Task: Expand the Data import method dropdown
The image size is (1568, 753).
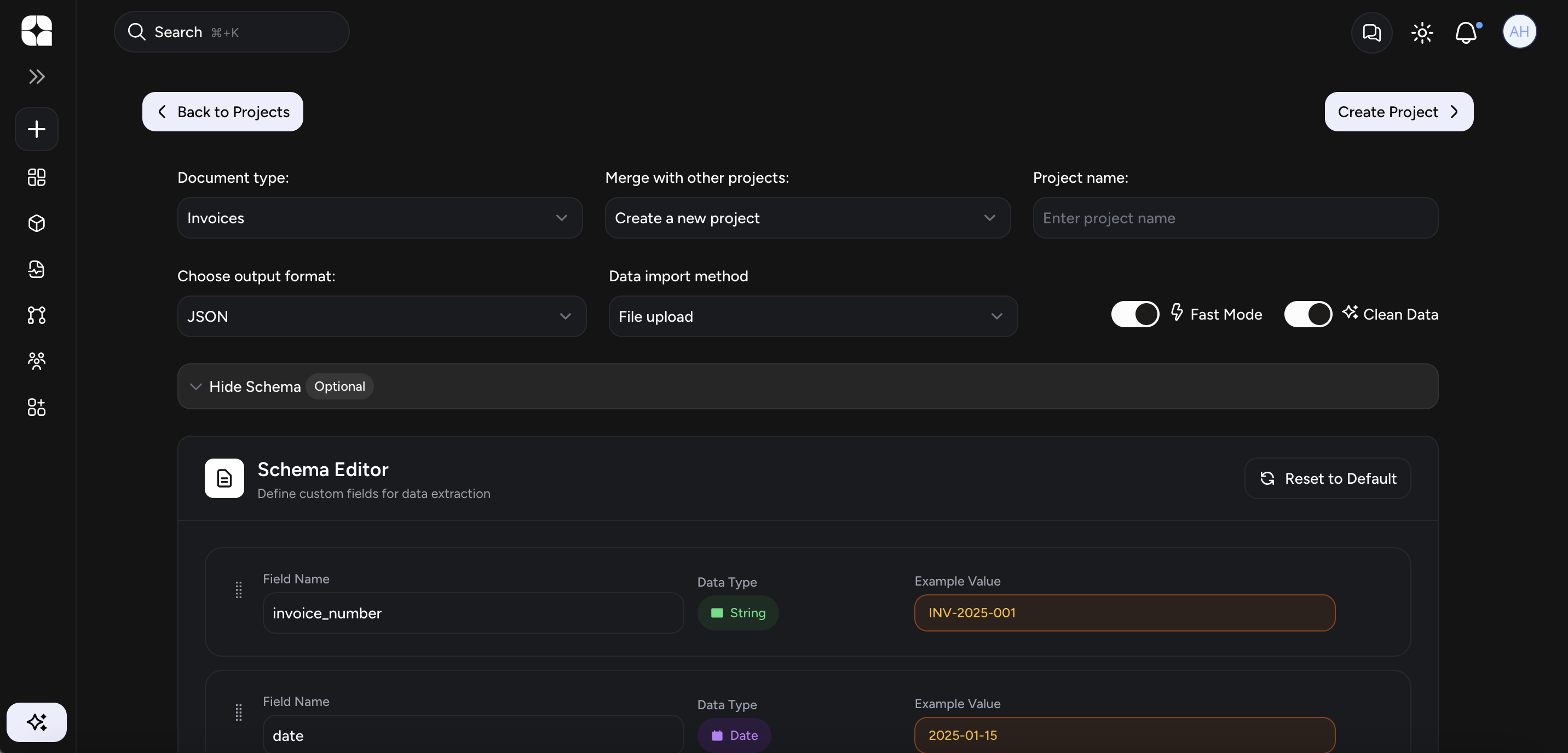Action: (812, 316)
